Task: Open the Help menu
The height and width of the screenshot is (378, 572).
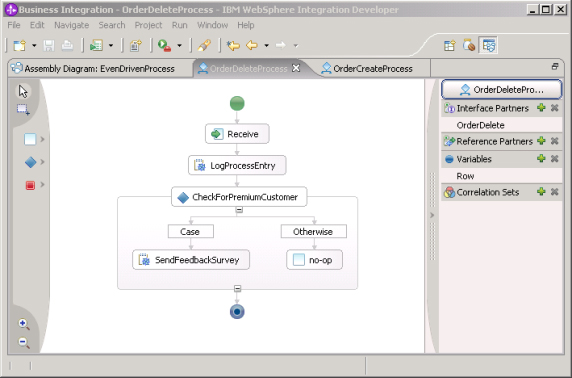Action: [246, 25]
